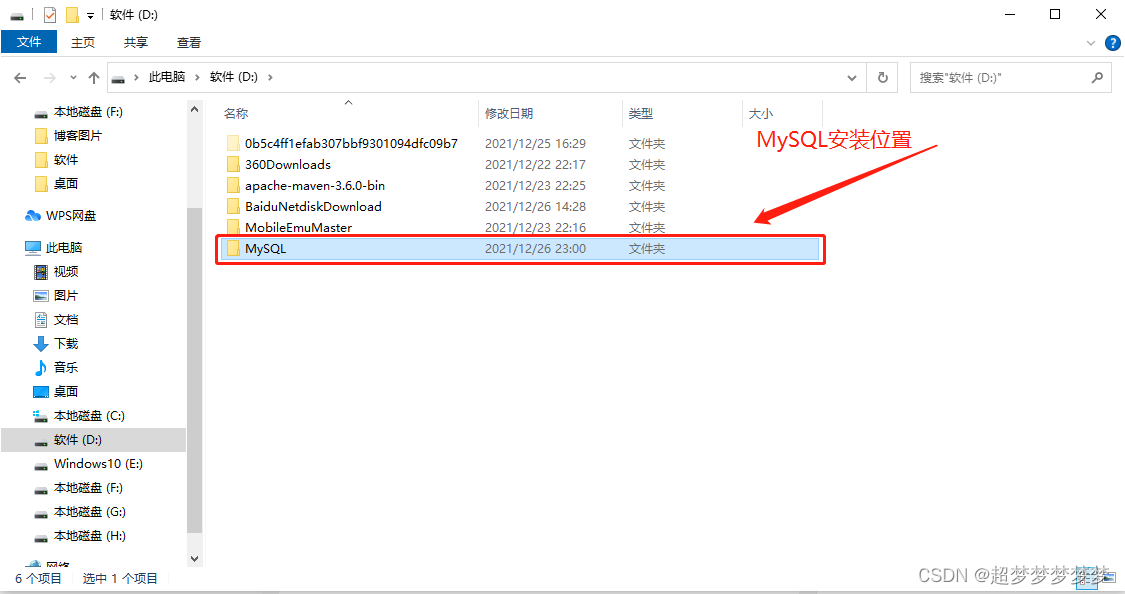The width and height of the screenshot is (1125, 594).
Task: Open the quick access toolbar customize dropdown
Action: 90,15
